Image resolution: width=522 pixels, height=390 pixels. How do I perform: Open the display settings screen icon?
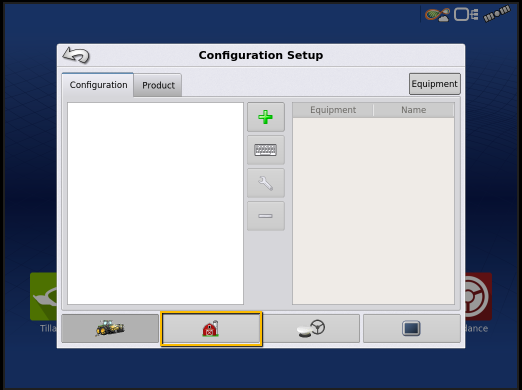pyautogui.click(x=412, y=328)
